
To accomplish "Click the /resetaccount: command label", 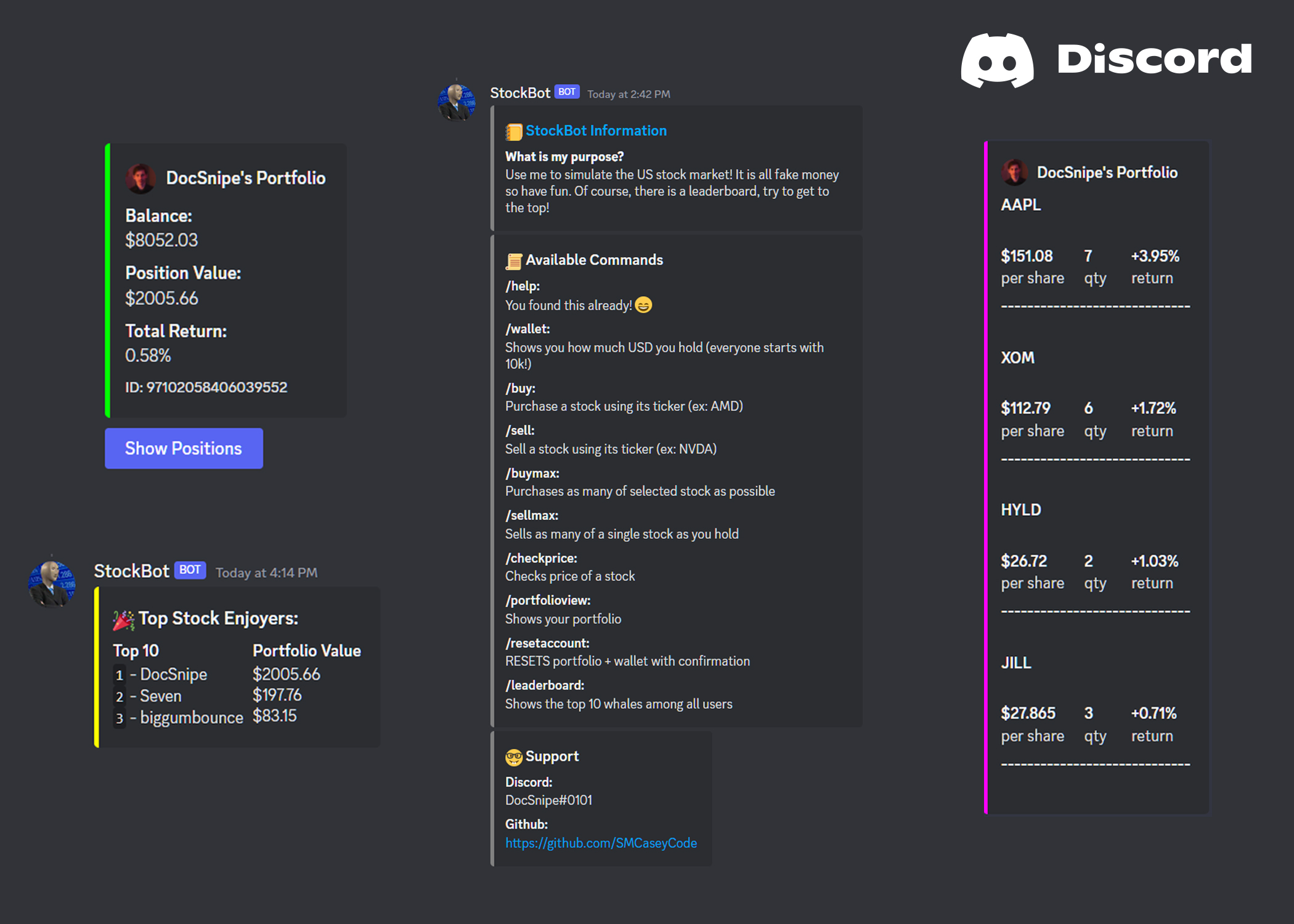I will [x=547, y=643].
